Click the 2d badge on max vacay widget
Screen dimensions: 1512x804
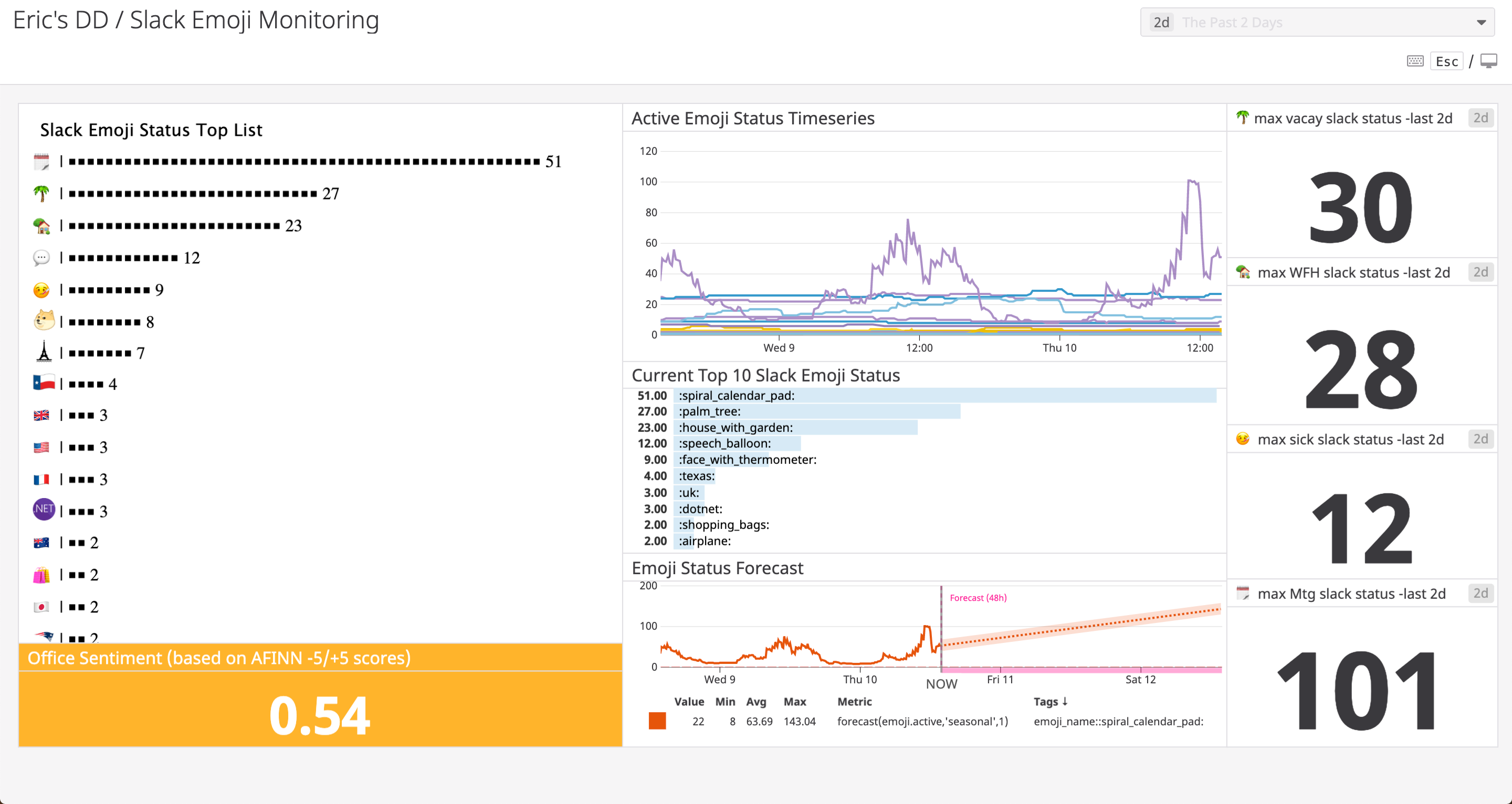[1480, 118]
